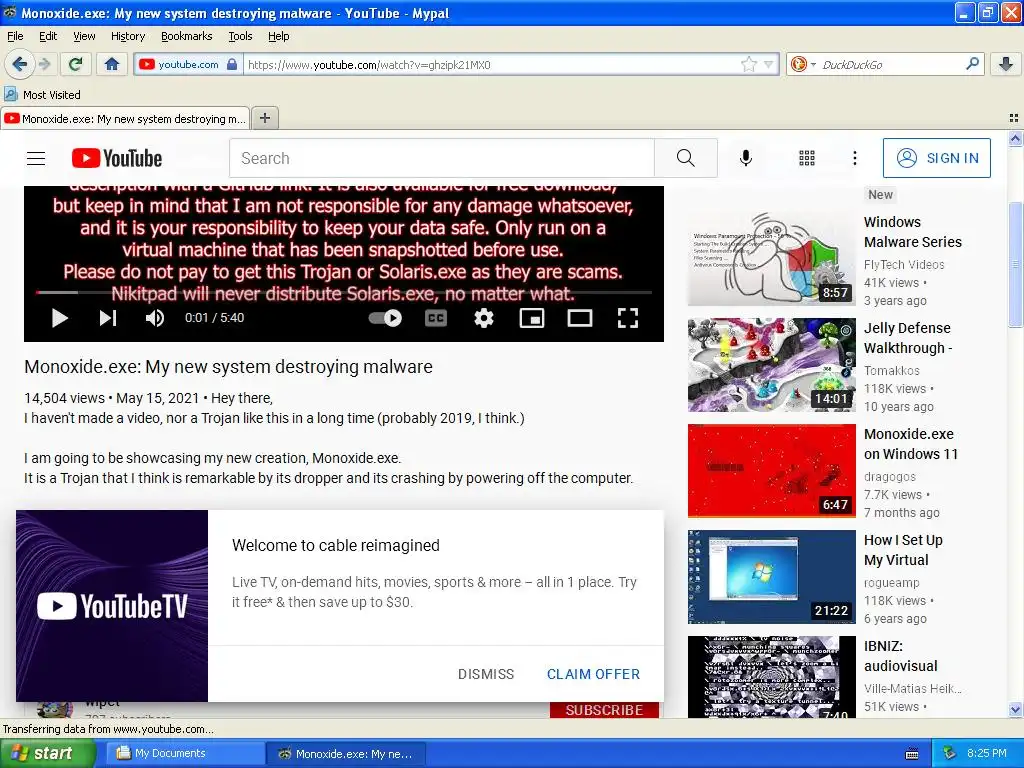Click the YouTube TV banner logo
This screenshot has width=1024, height=768.
(x=112, y=606)
